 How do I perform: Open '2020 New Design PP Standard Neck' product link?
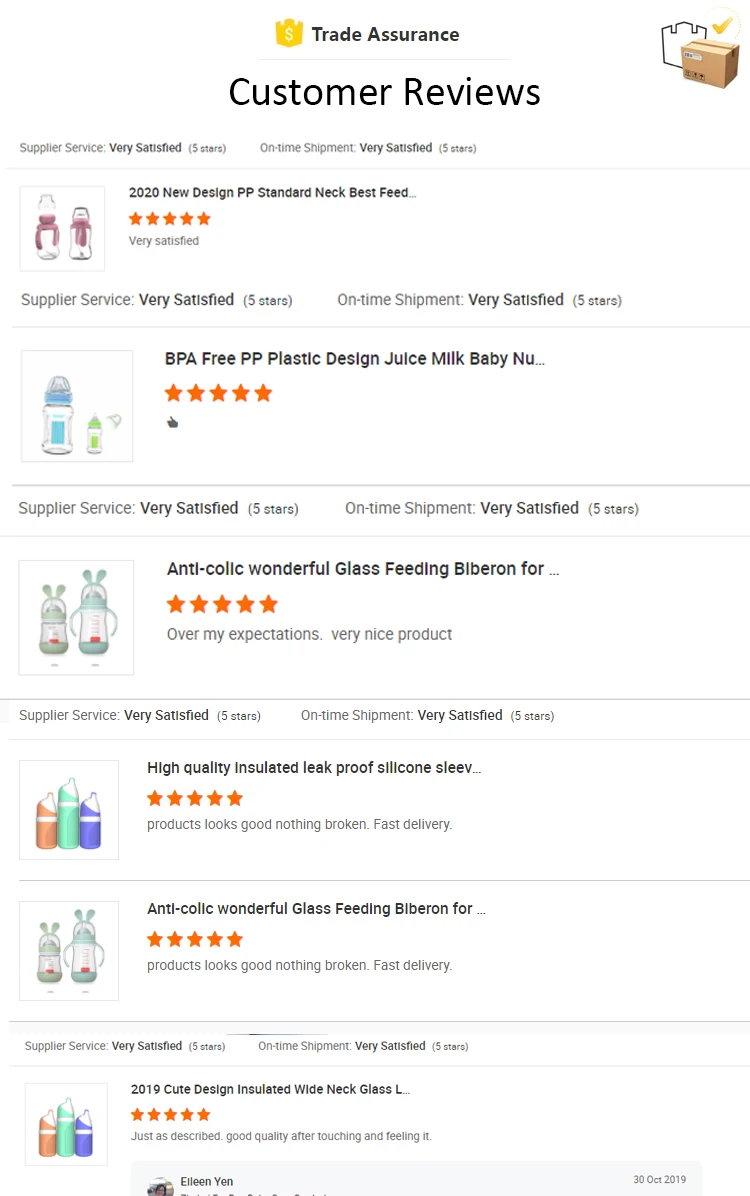coord(272,192)
